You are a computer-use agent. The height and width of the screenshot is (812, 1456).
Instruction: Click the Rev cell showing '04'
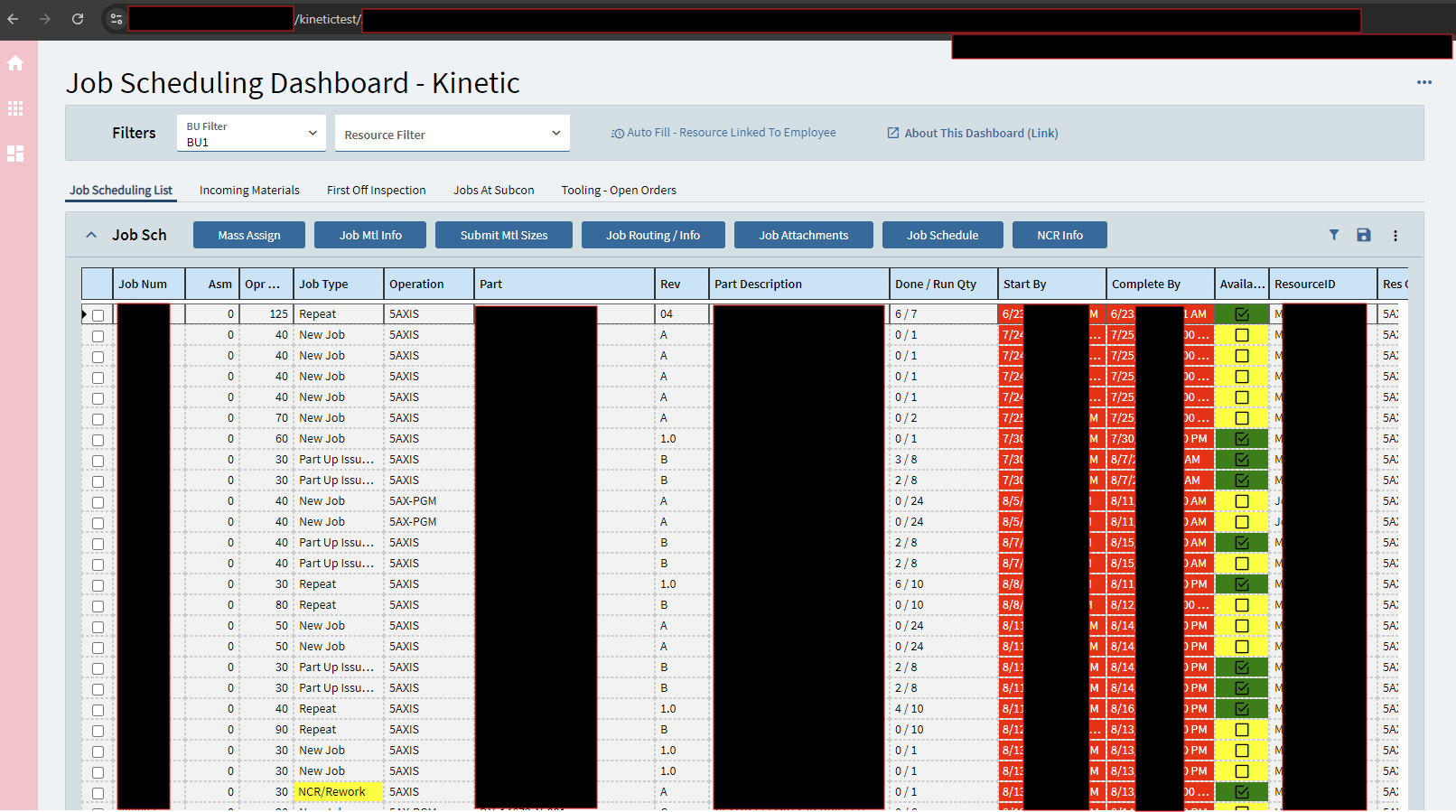pos(682,314)
